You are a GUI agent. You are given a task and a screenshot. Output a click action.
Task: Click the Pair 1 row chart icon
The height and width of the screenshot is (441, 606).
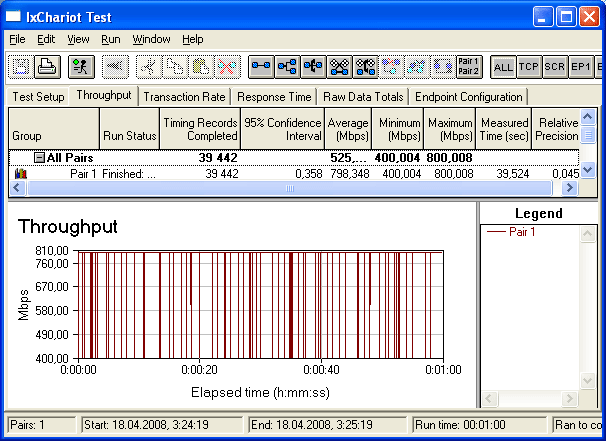click(x=20, y=174)
